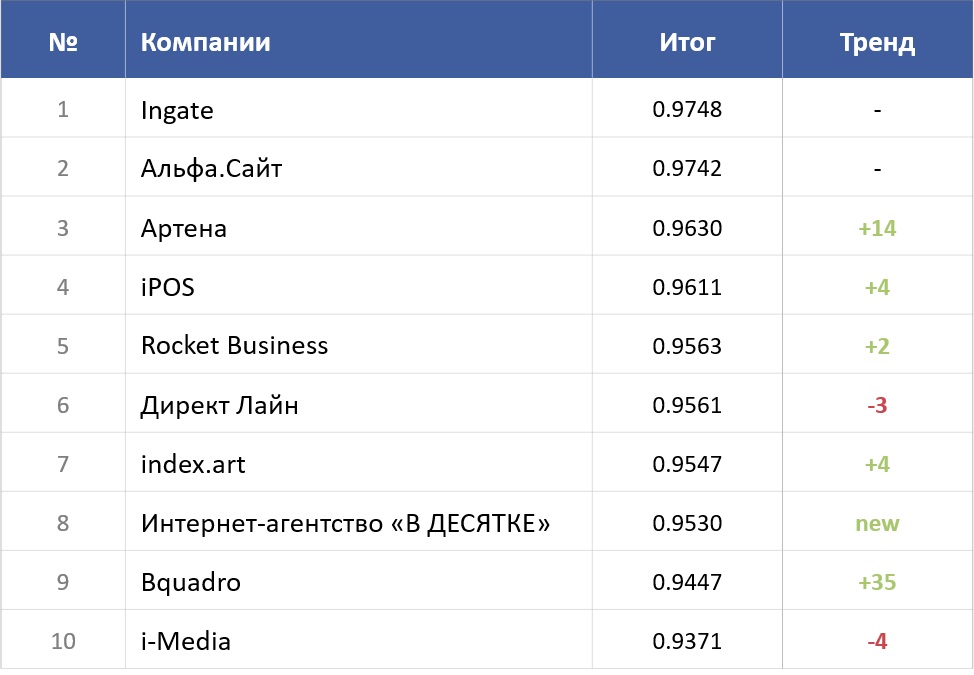Click the Rocket Business row name
The width and height of the screenshot is (974, 675).
[234, 346]
